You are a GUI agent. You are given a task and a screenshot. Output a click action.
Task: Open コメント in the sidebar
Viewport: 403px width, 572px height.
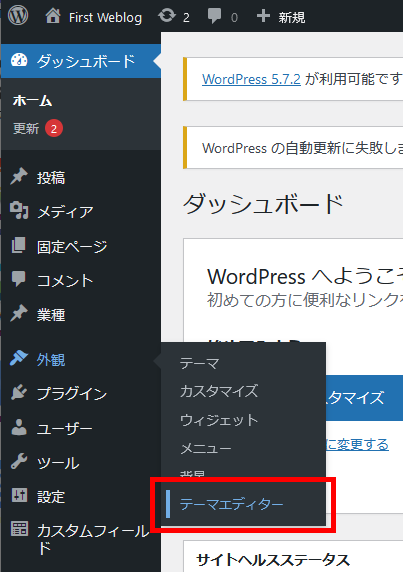[65, 281]
